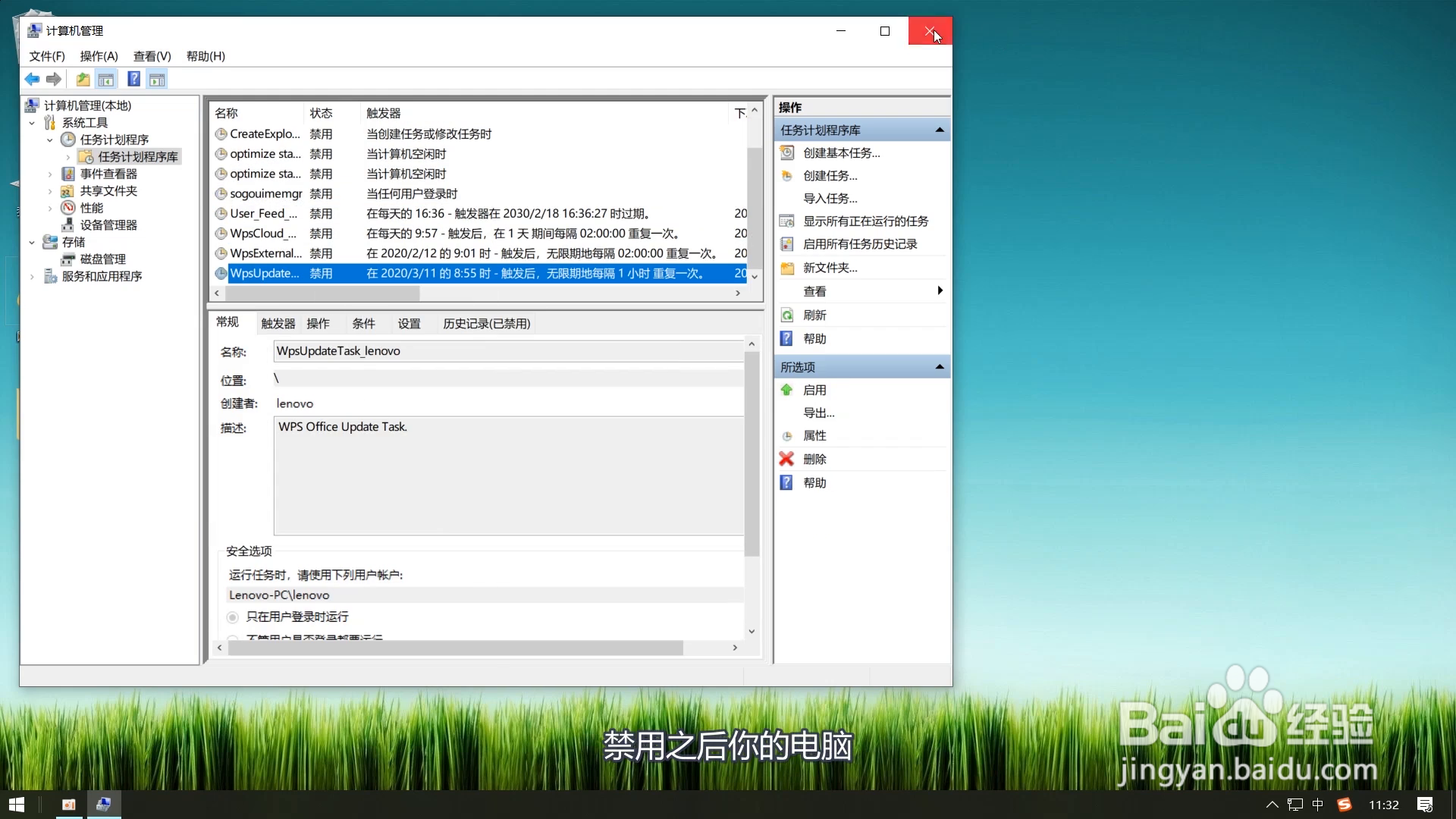
Task: Collapse the Task Scheduler Library actions section
Action: 940,130
